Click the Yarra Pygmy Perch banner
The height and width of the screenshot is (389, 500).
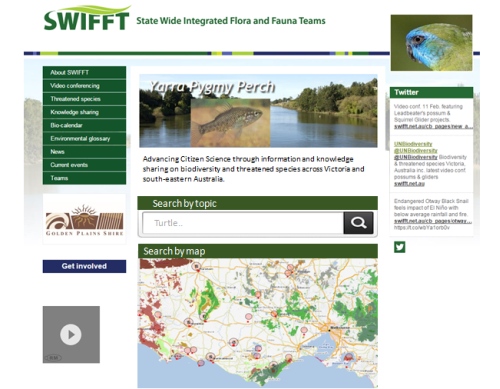coord(258,111)
